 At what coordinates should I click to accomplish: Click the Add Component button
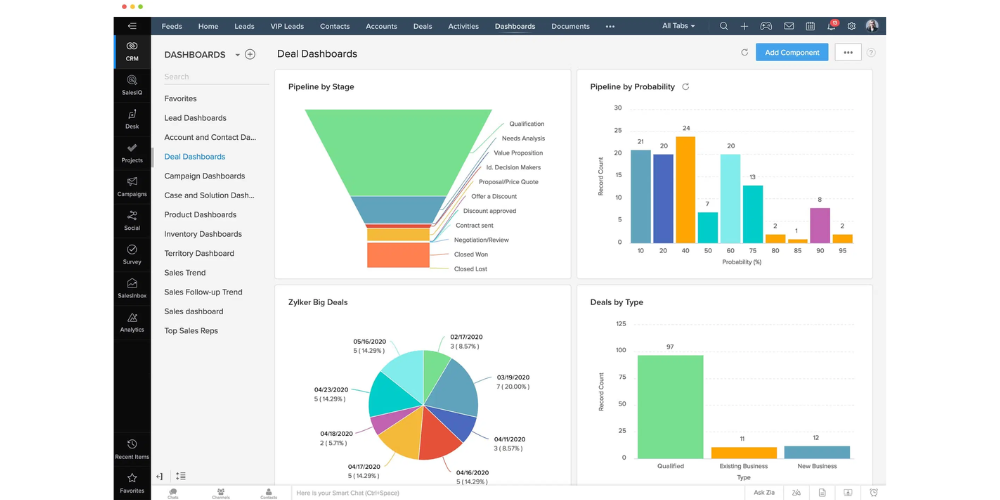[x=791, y=53]
